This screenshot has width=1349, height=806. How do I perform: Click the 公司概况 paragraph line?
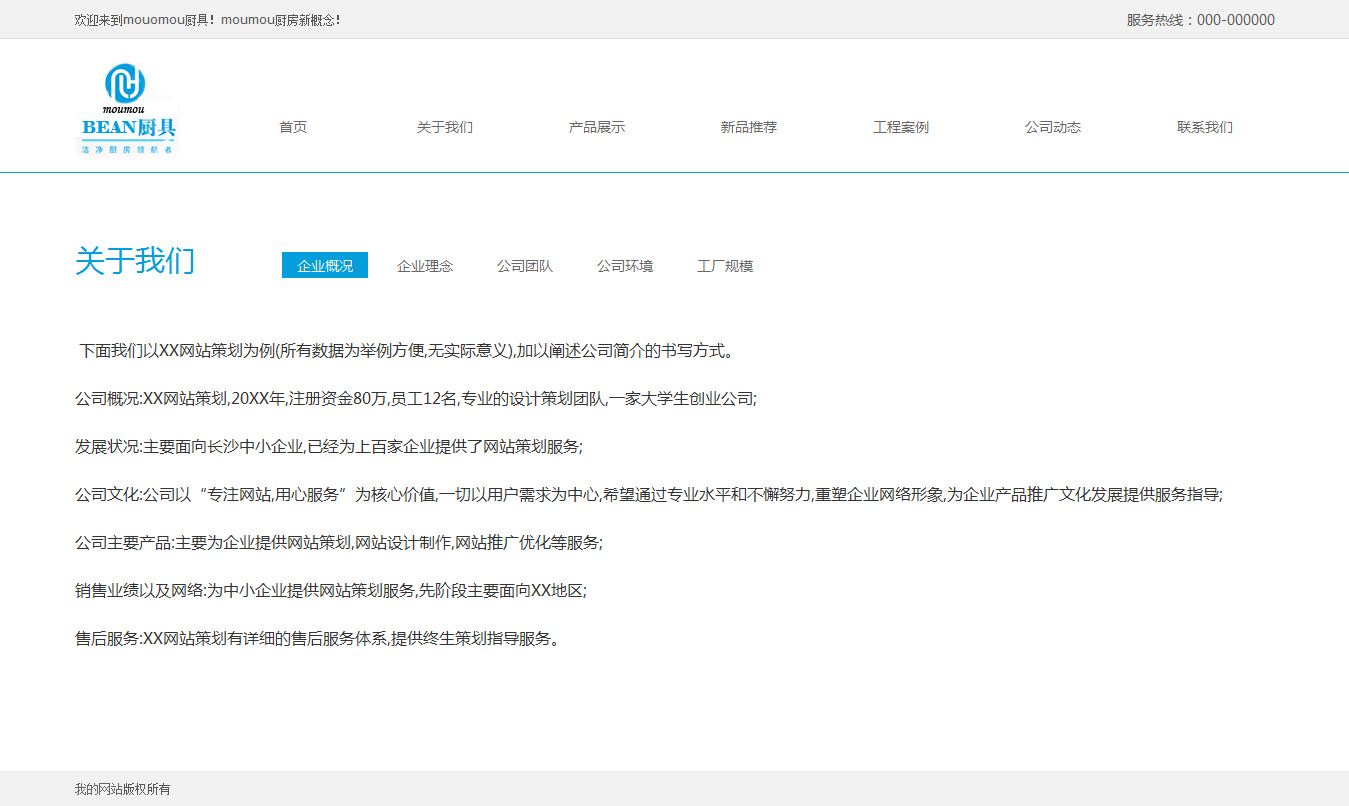416,399
